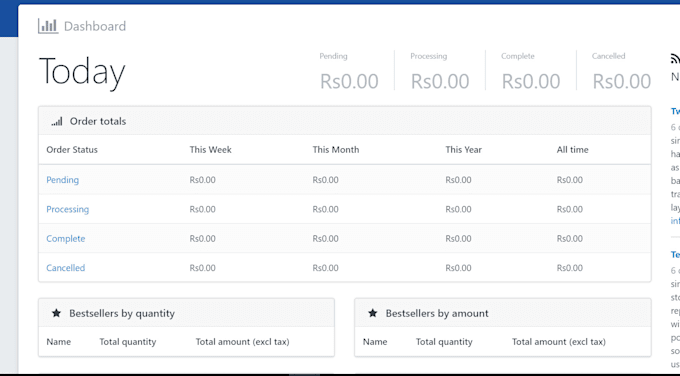
Task: Click the star icon beside Bestsellers by quantity
Action: pos(56,313)
